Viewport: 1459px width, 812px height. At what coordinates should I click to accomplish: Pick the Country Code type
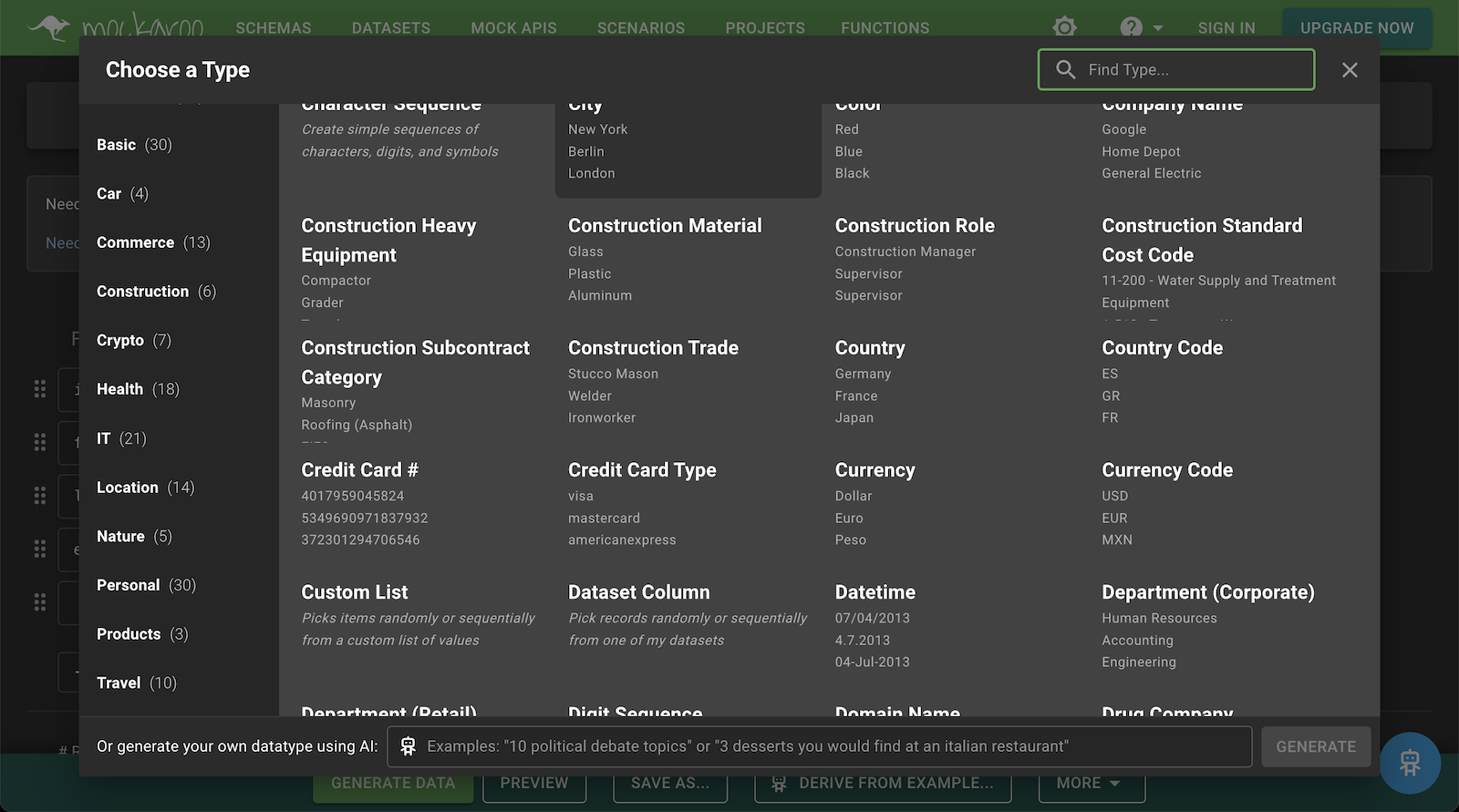[1162, 348]
